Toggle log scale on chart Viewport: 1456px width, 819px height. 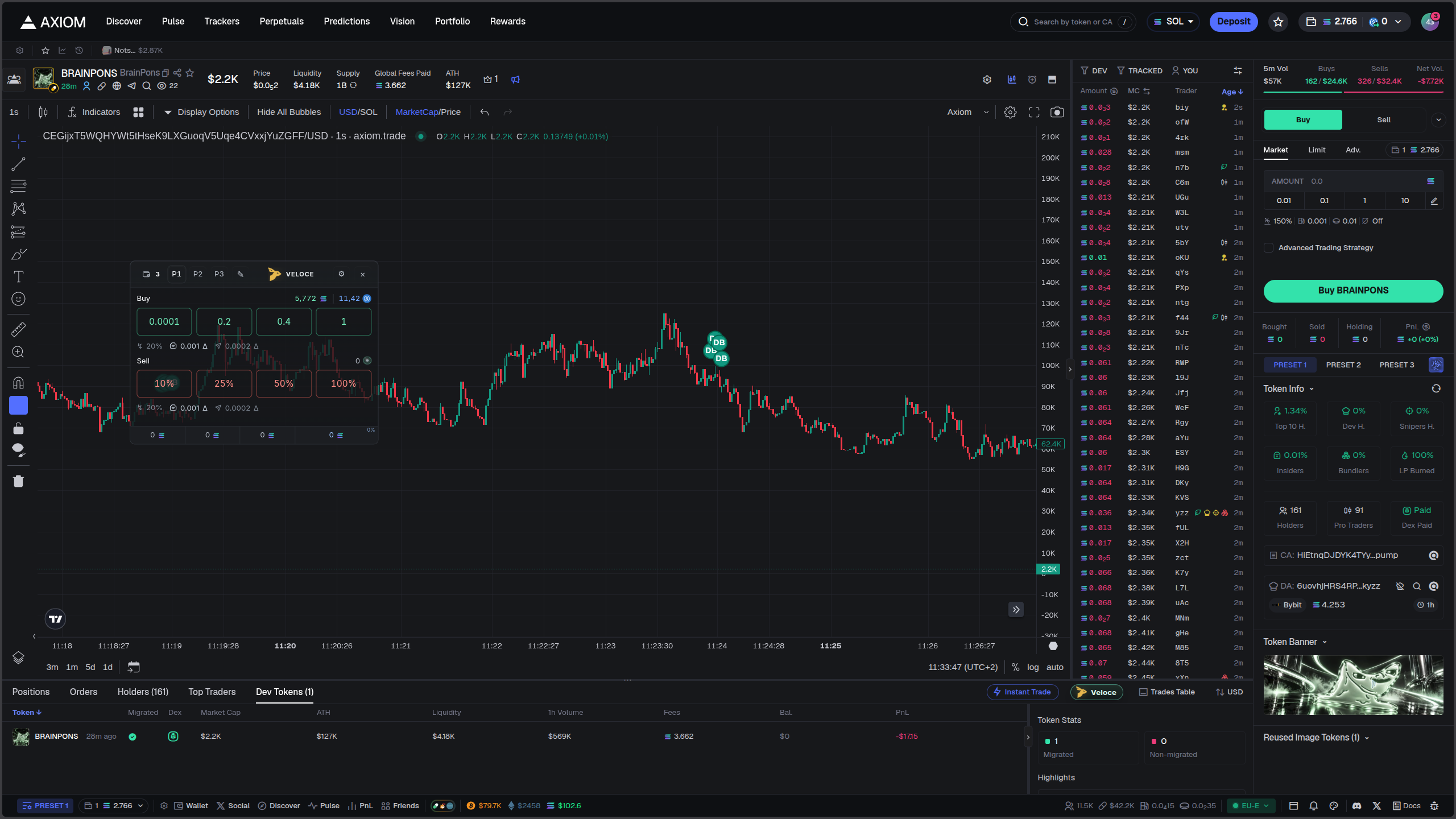[1033, 667]
